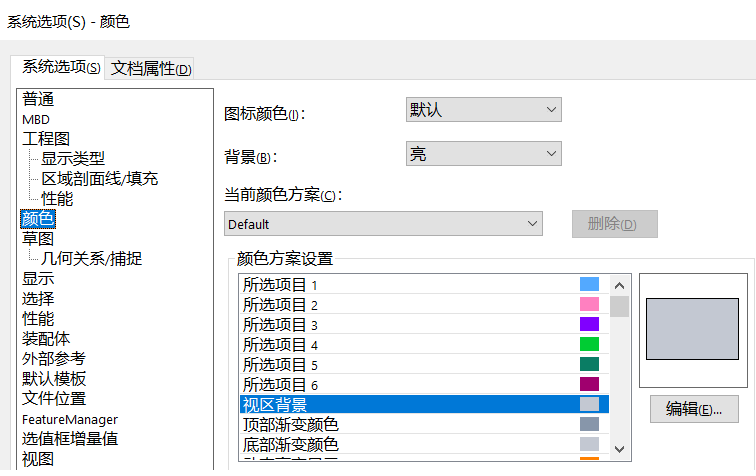This screenshot has height=476, width=756.
Task: Open 工程图 in the options tree
Action: [46, 139]
